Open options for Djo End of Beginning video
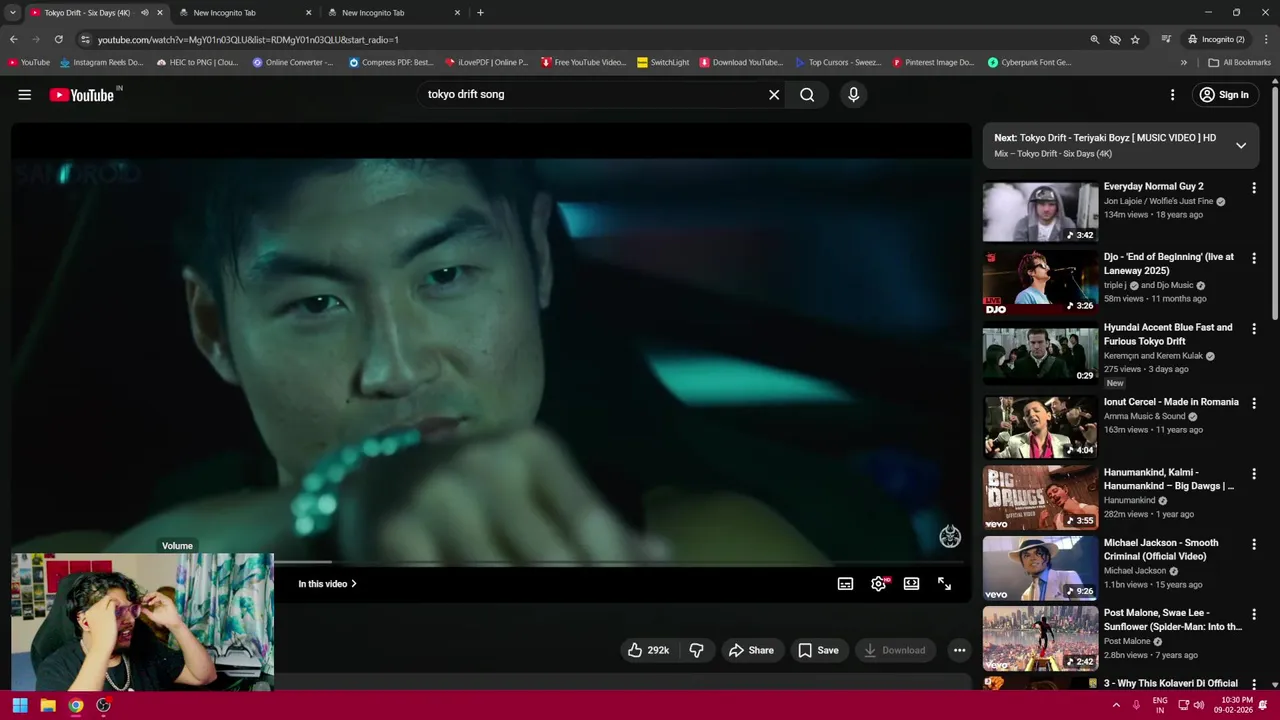The height and width of the screenshot is (720, 1280). pyautogui.click(x=1254, y=258)
